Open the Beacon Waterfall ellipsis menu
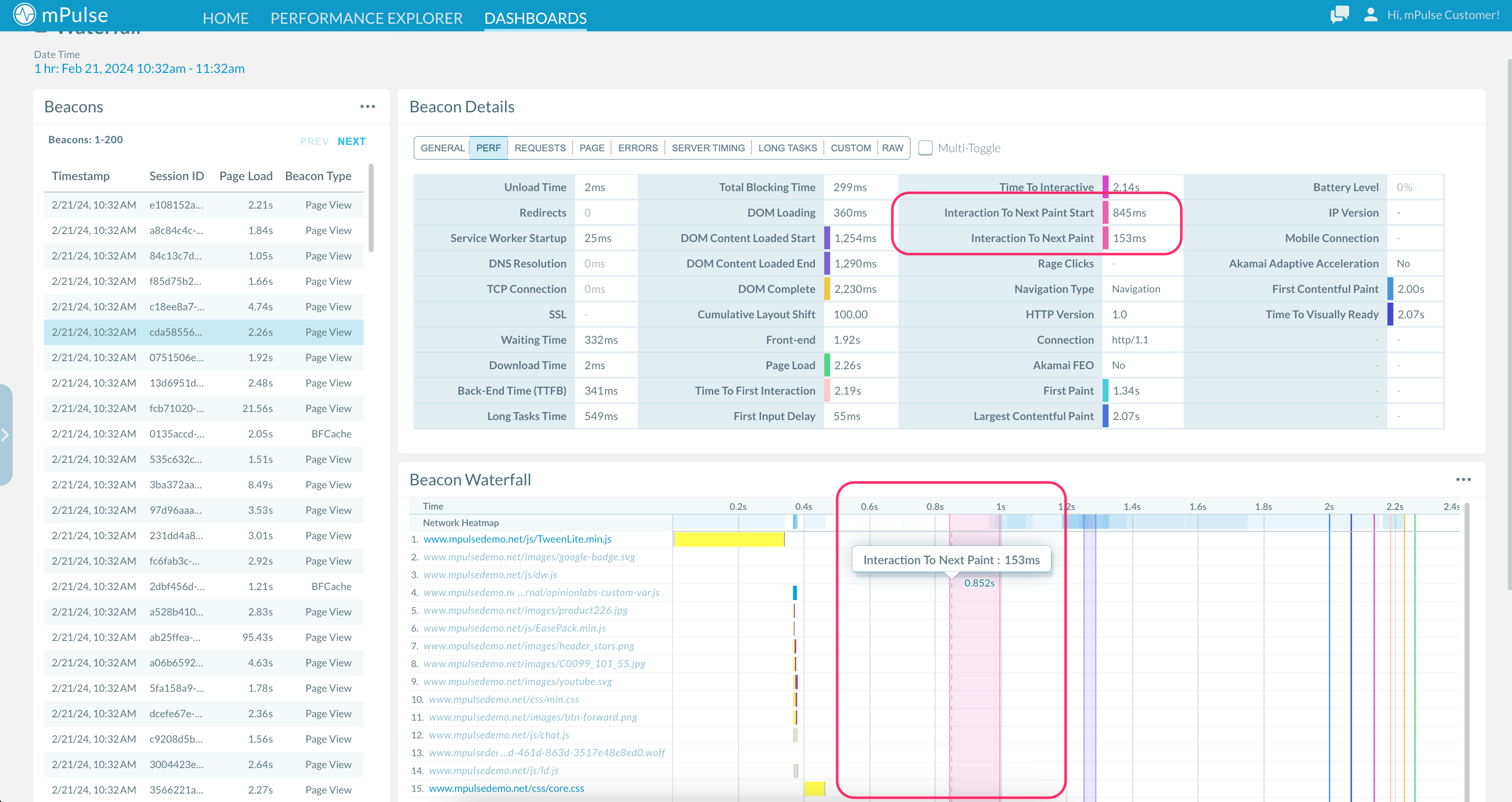This screenshot has width=1512, height=802. (1464, 479)
